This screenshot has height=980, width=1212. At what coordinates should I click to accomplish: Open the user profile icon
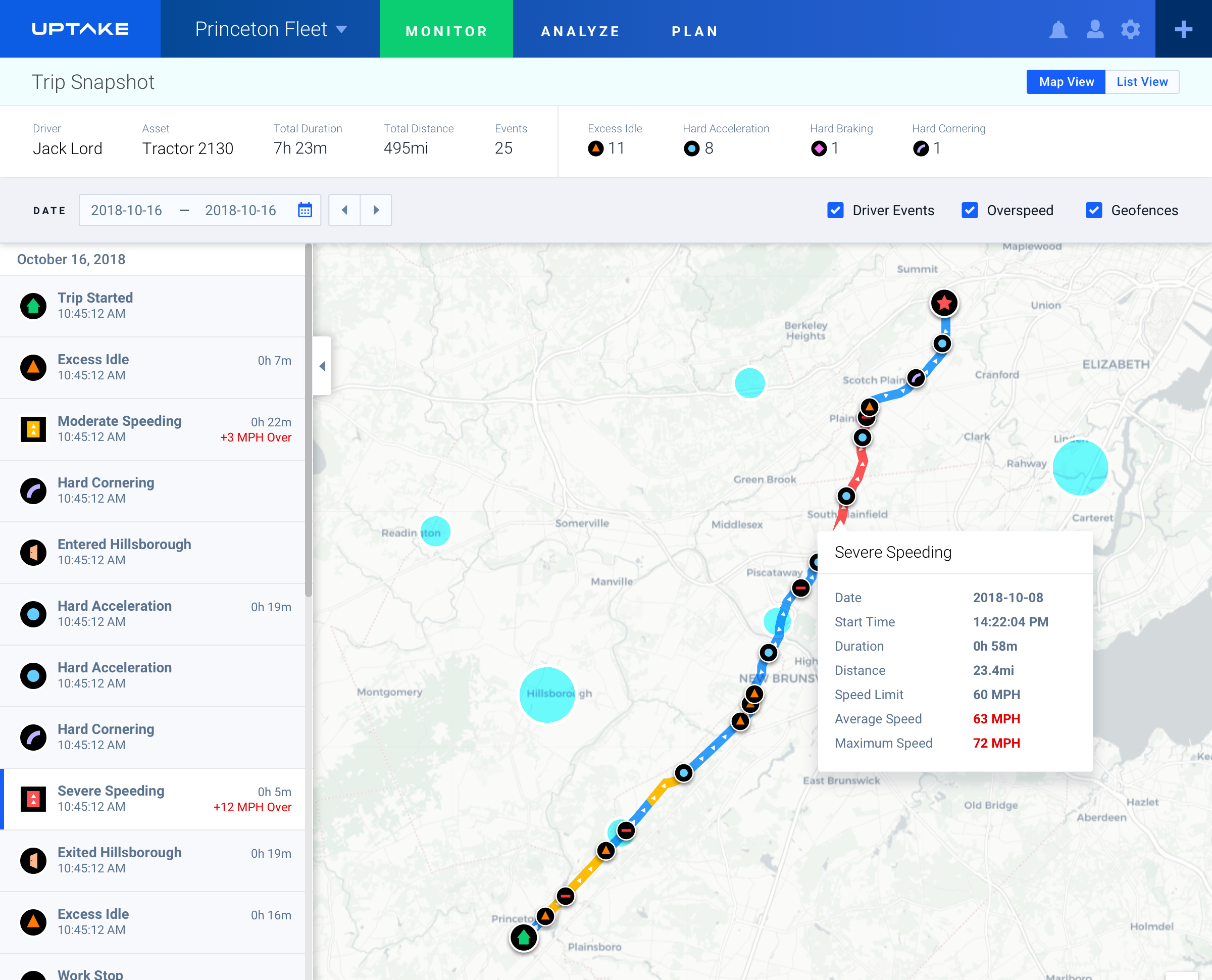(x=1095, y=30)
